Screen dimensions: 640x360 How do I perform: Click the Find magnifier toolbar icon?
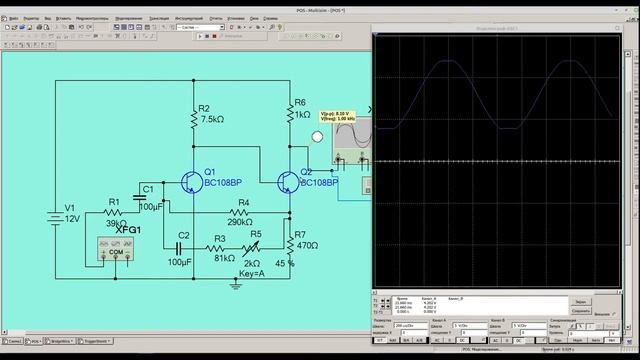(272, 27)
